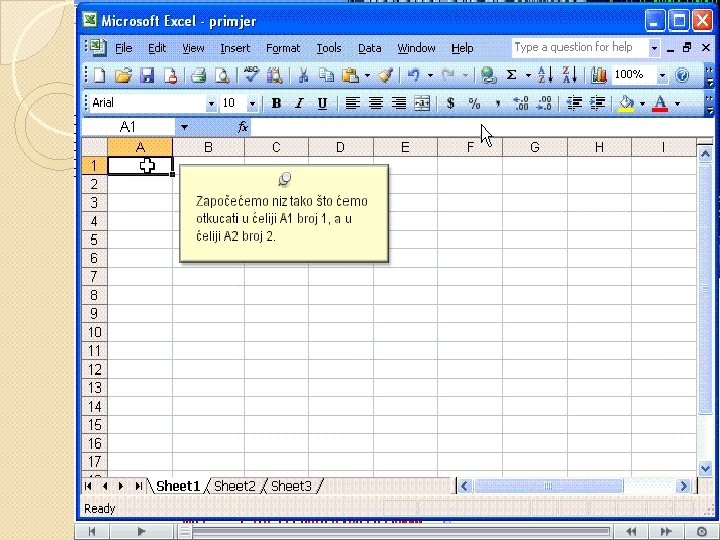Switch to the Sheet3 tab
This screenshot has height=540, width=720.
point(291,486)
